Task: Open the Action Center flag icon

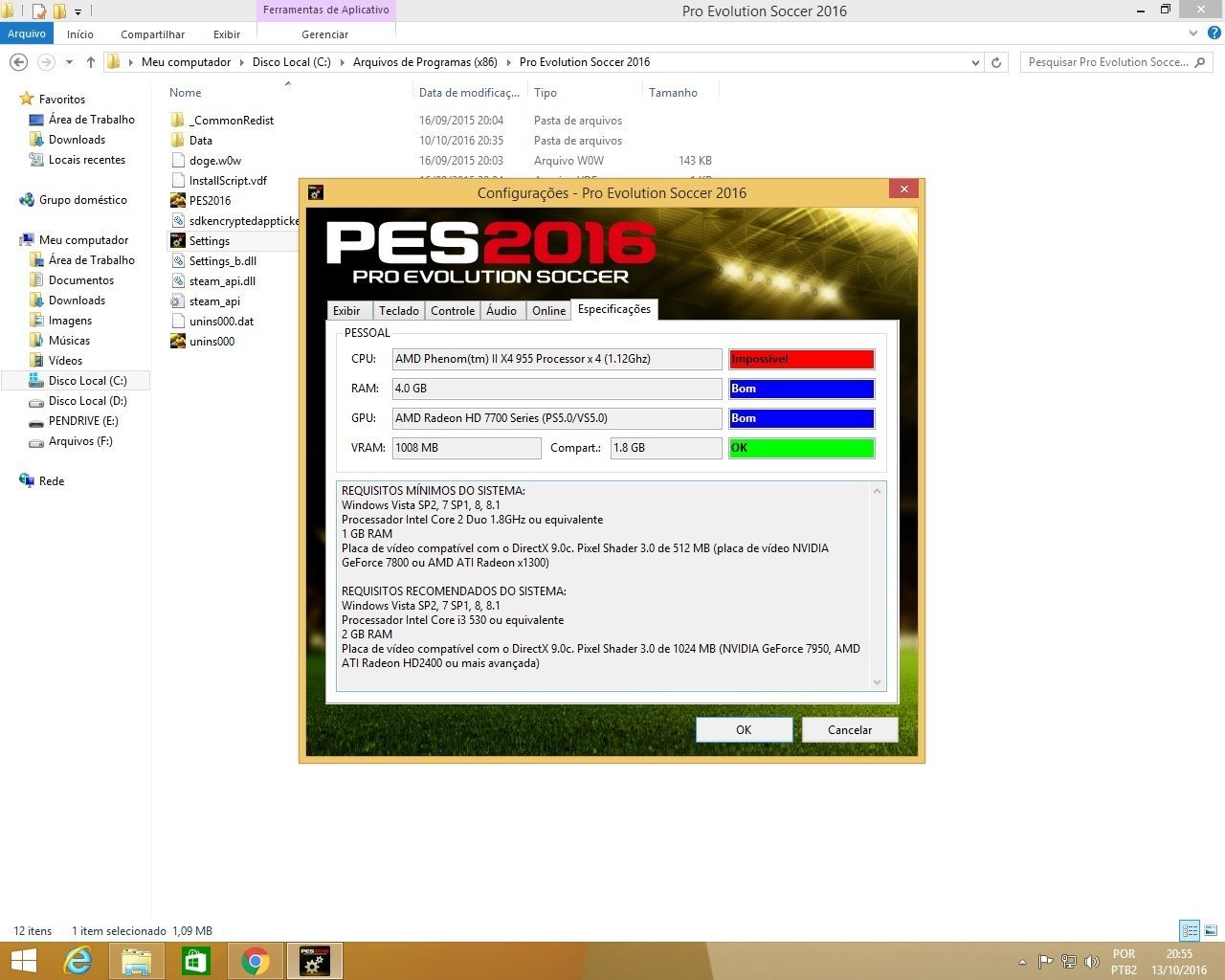Action: pos(1045,962)
